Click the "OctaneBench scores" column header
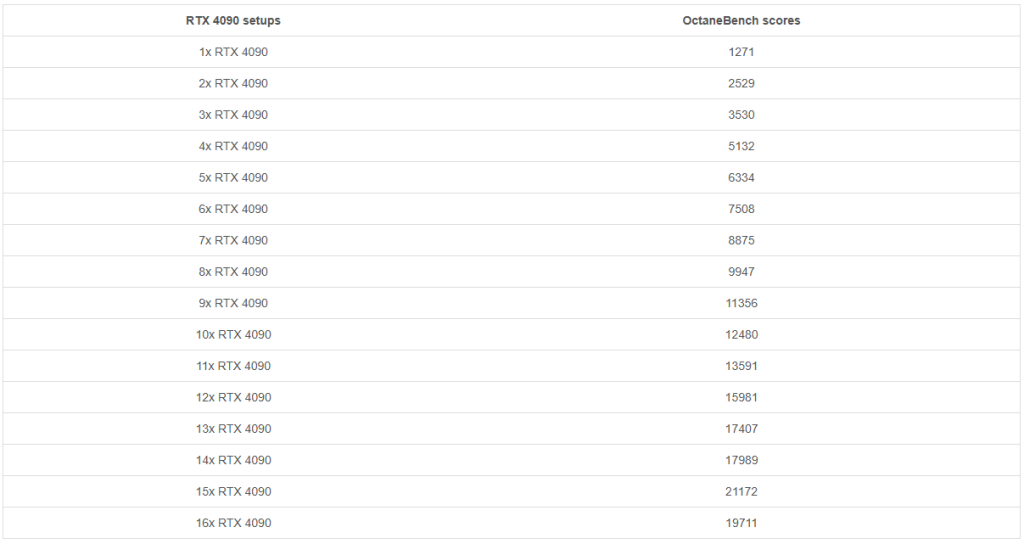Viewport: 1024px width, 544px height. [741, 20]
